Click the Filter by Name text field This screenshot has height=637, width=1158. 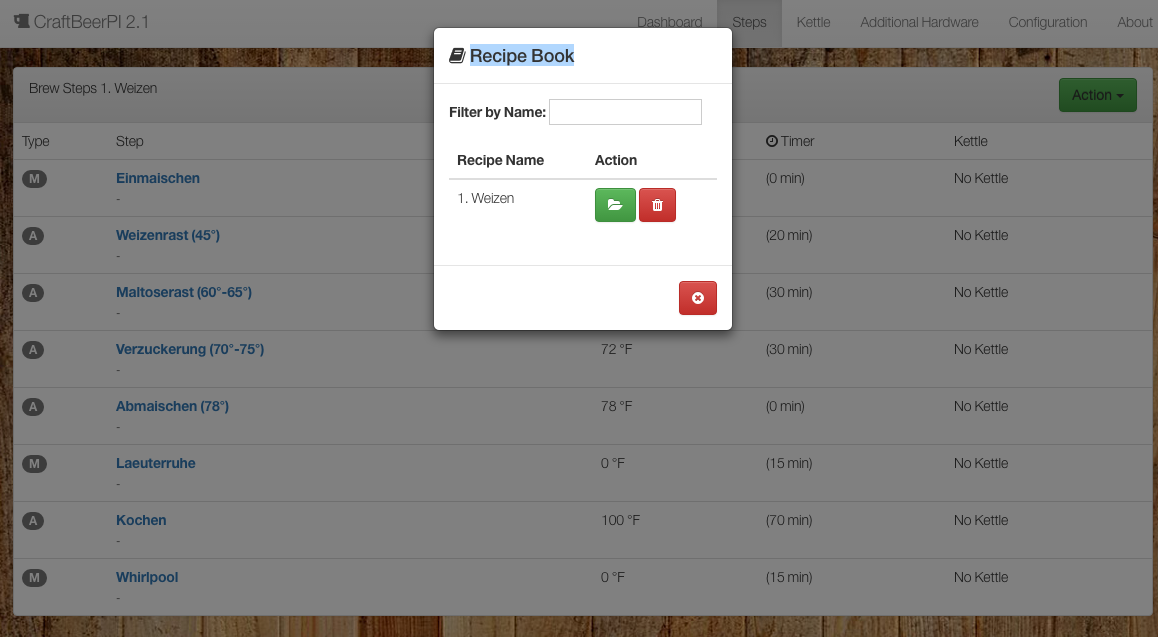625,112
